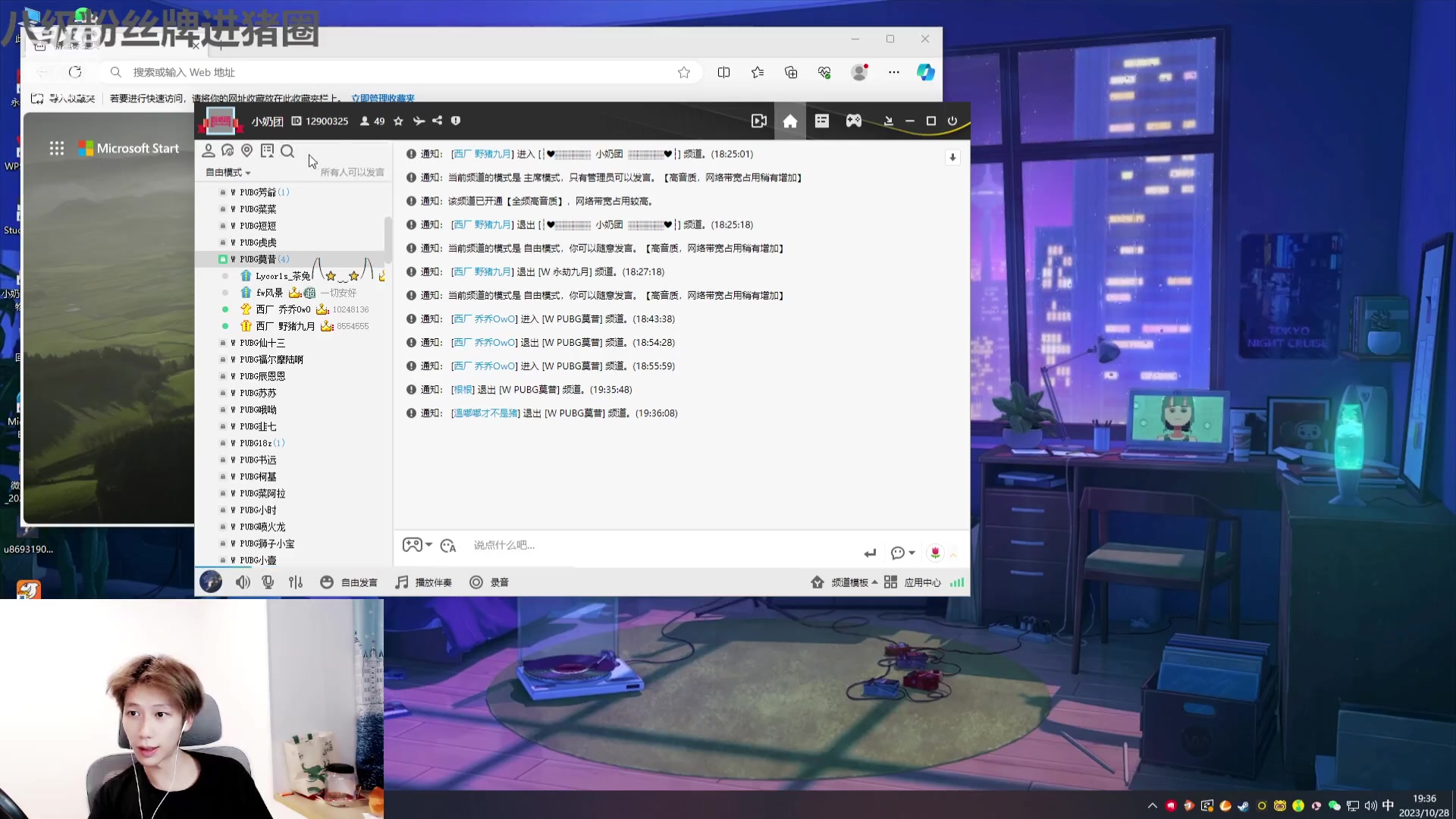This screenshot has height=819, width=1456.
Task: Click the enter-to-send arrow icon
Action: (870, 553)
